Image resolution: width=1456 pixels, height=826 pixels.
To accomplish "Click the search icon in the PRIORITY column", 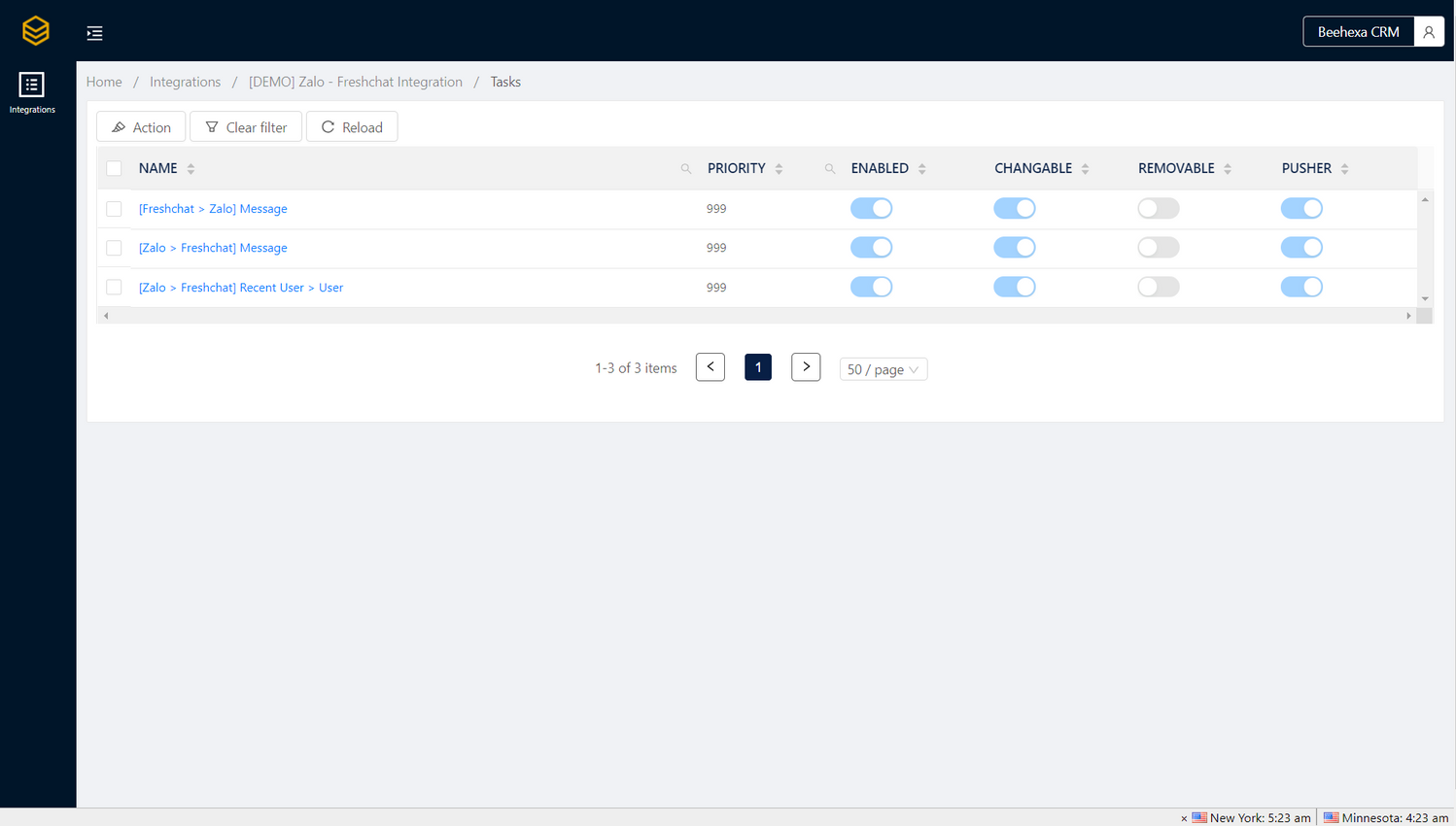I will pyautogui.click(x=830, y=168).
